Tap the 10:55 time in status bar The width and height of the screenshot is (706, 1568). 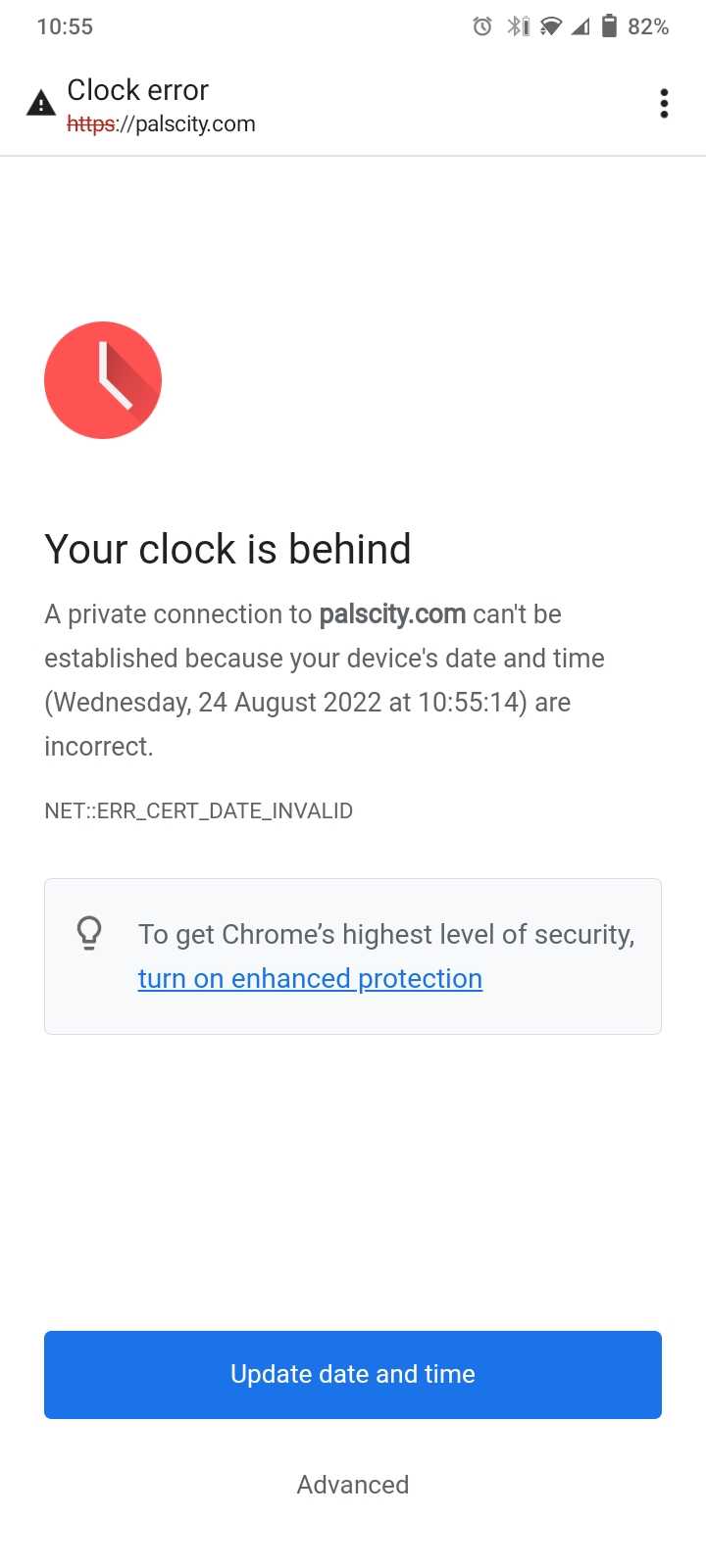pos(65,26)
